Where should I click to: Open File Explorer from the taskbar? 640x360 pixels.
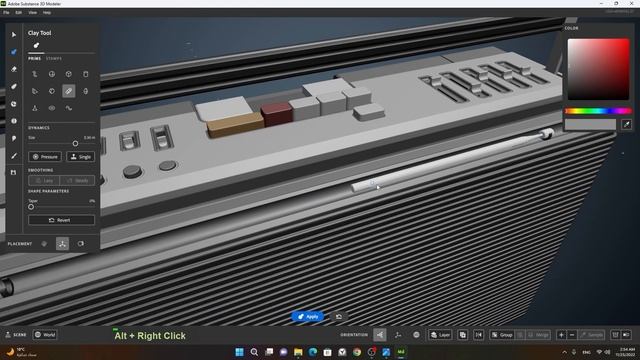(x=298, y=352)
